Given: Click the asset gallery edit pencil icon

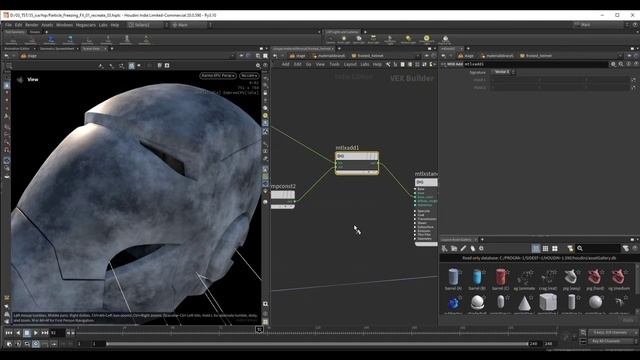Looking at the screenshot, I should pyautogui.click(x=463, y=248).
